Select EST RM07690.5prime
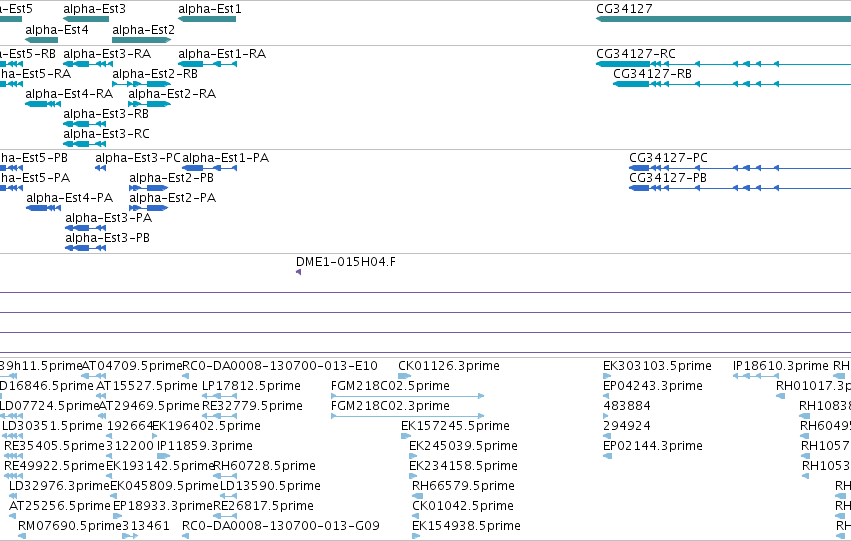The height and width of the screenshot is (541, 851). (x=70, y=526)
